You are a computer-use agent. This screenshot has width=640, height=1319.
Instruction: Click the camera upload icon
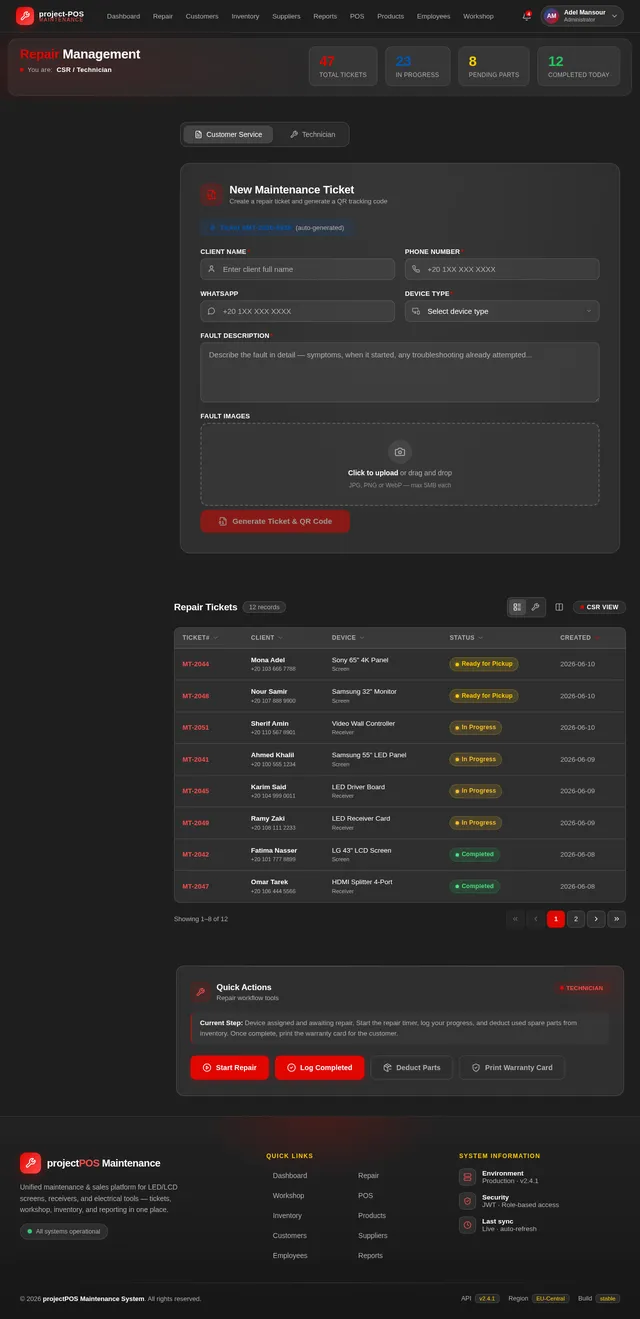(x=400, y=452)
